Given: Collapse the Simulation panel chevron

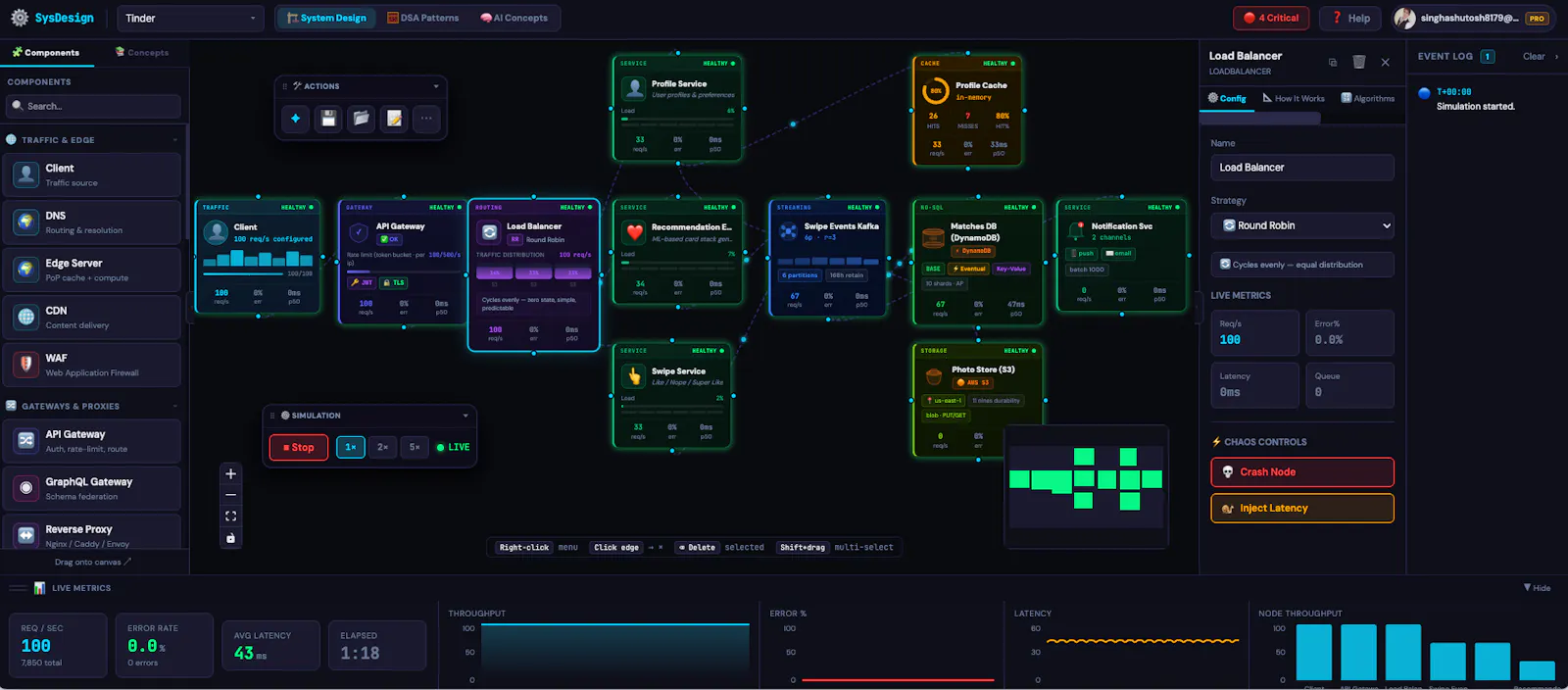Looking at the screenshot, I should tap(465, 416).
